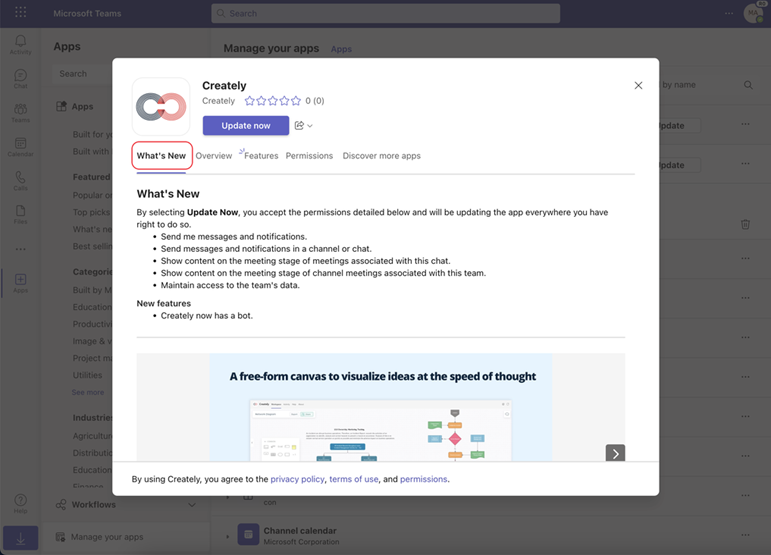The width and height of the screenshot is (771, 555).
Task: Open Files in the left rail
Action: (x=20, y=214)
